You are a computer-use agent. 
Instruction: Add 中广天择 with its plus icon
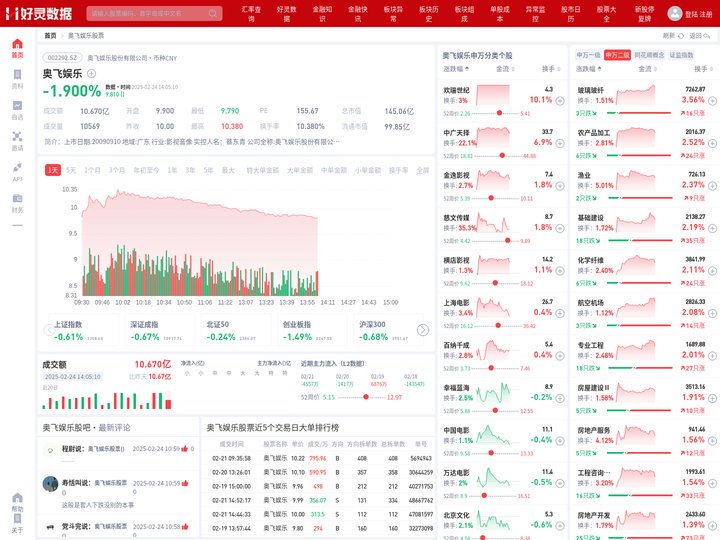tap(560, 143)
